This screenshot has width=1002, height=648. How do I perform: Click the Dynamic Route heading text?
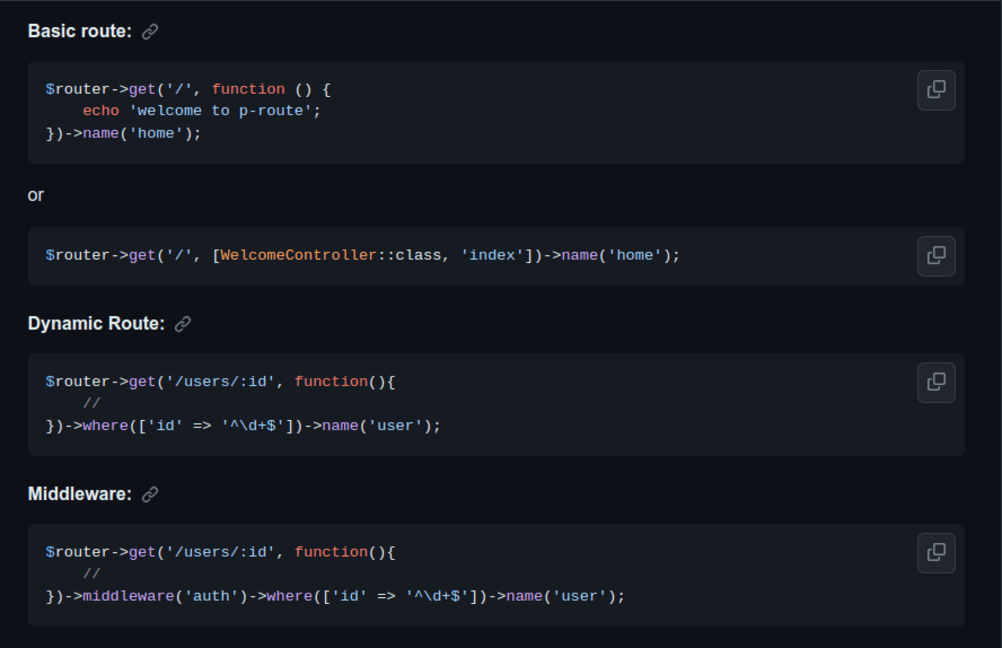click(95, 324)
